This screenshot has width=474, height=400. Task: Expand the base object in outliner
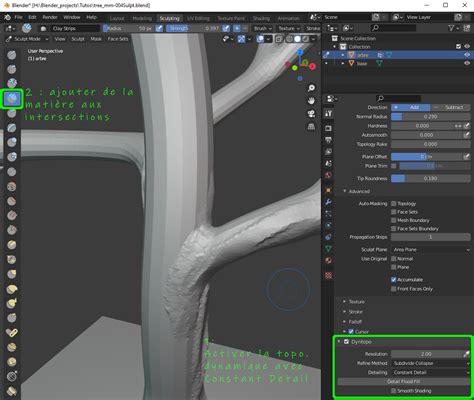(x=343, y=63)
